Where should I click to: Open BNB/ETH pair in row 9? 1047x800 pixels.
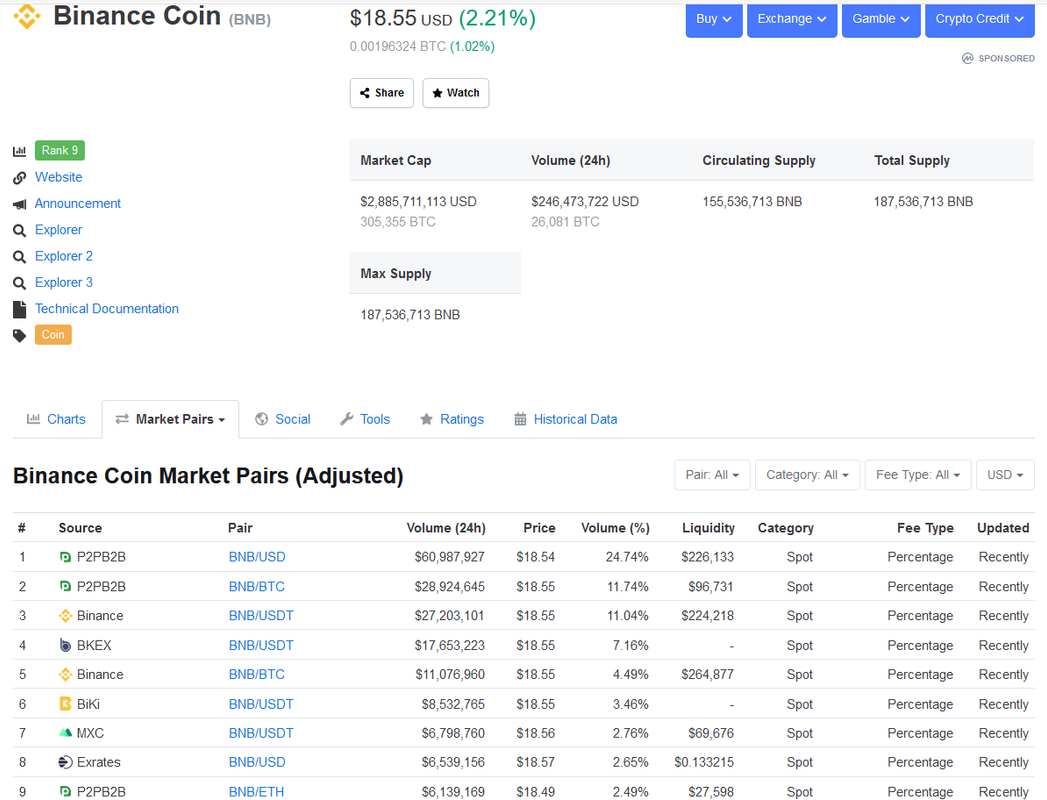click(256, 791)
